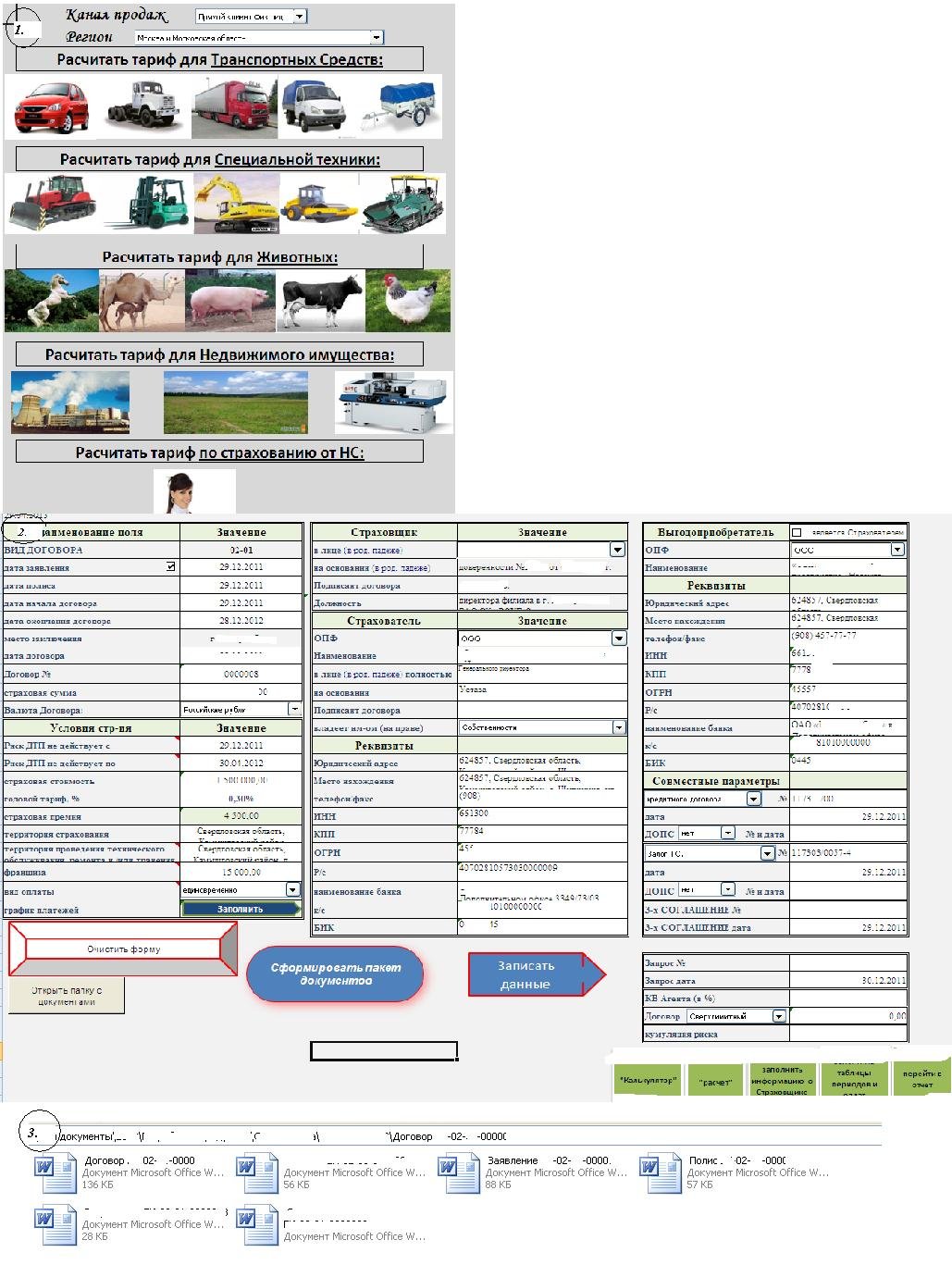Open the 'Залог ТС' dropdown
This screenshot has height=1265, width=952.
tap(767, 853)
